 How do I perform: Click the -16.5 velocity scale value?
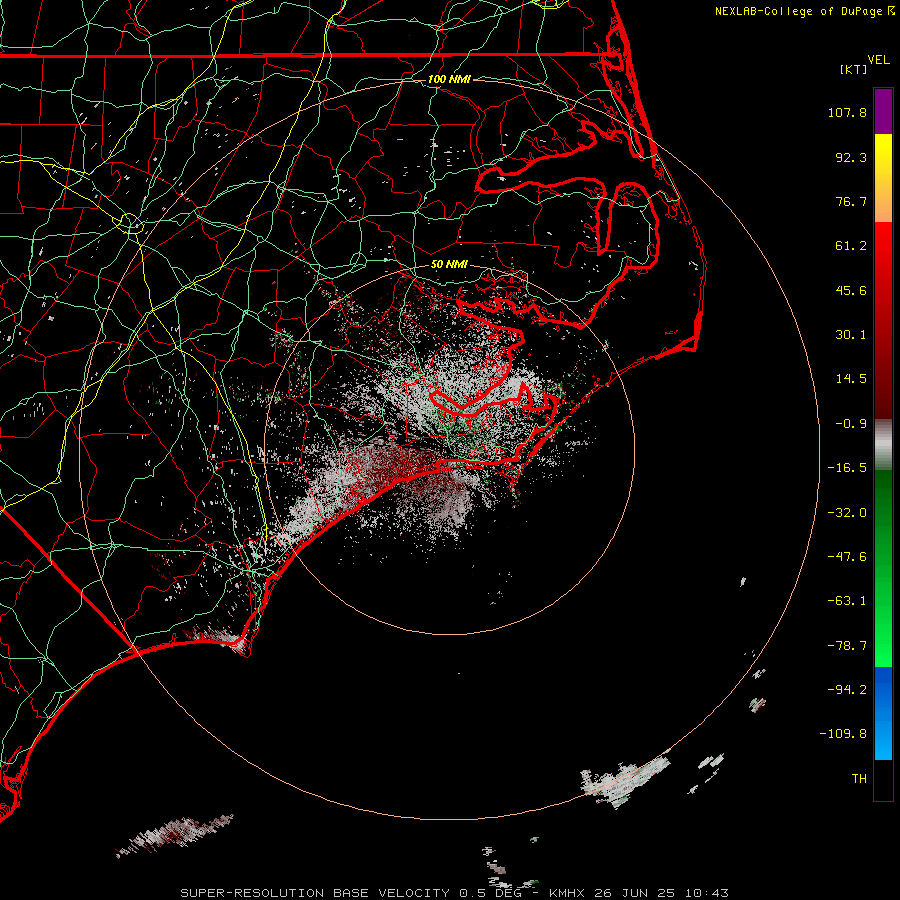[847, 468]
